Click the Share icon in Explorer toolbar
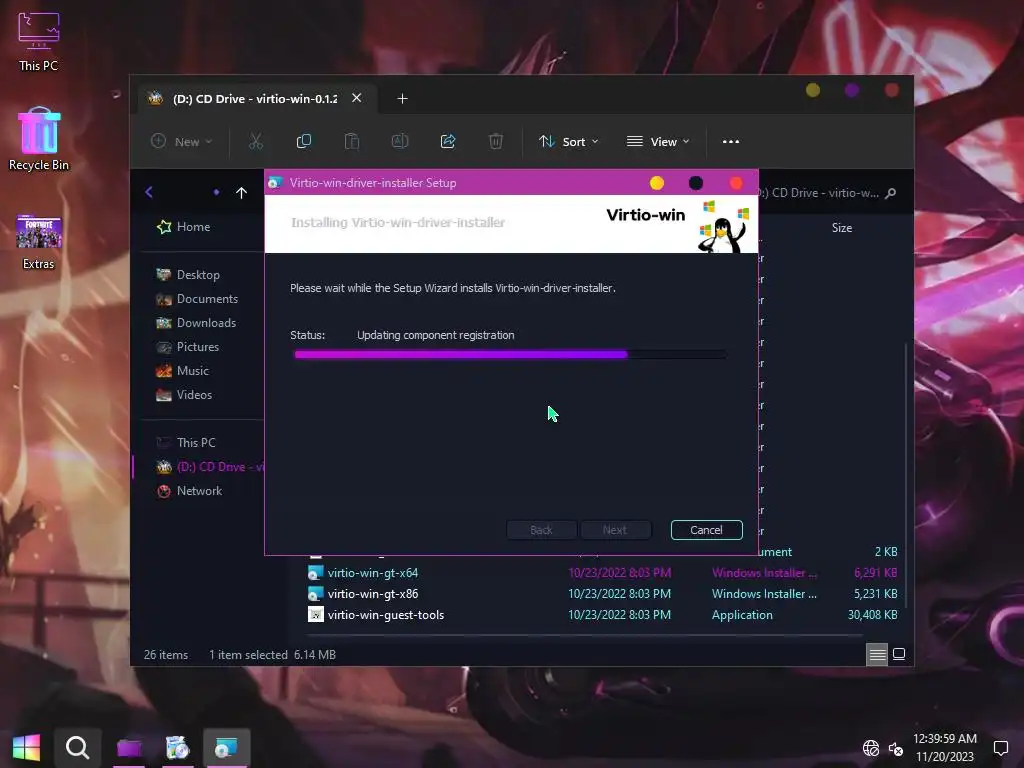Screen dimensions: 1024x768 (x=448, y=142)
